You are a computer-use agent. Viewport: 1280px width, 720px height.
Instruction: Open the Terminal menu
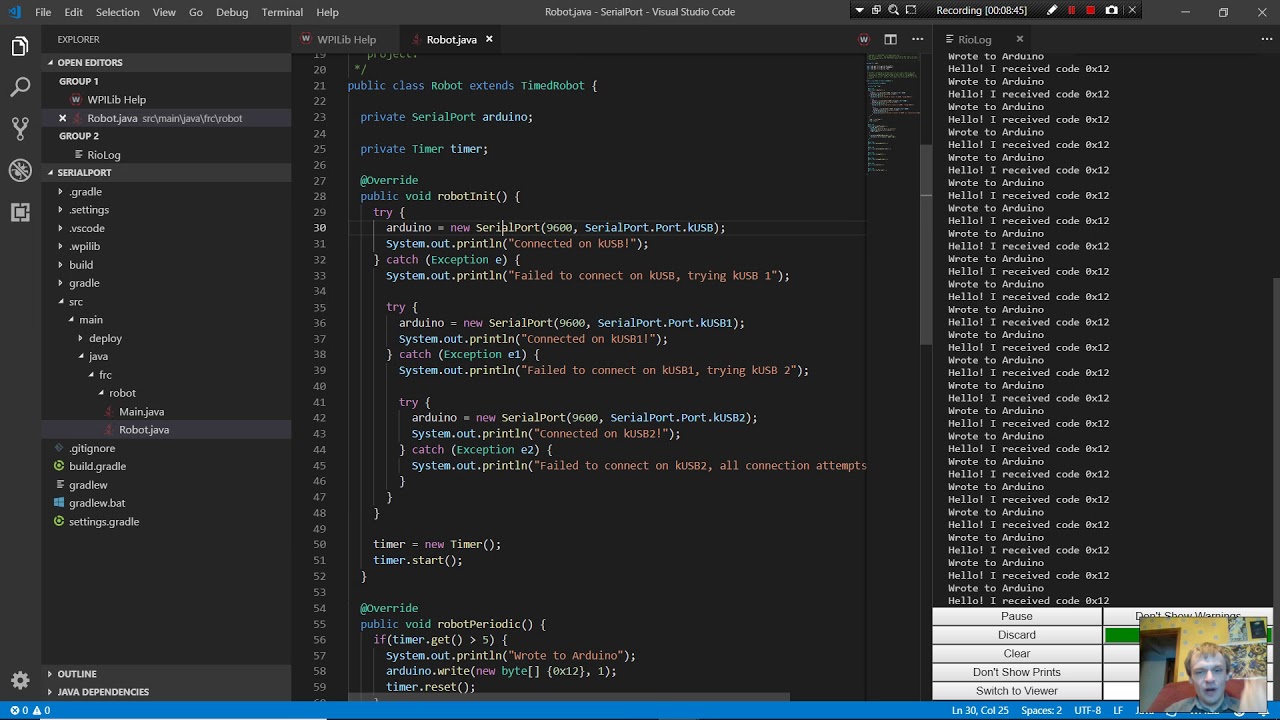click(282, 12)
